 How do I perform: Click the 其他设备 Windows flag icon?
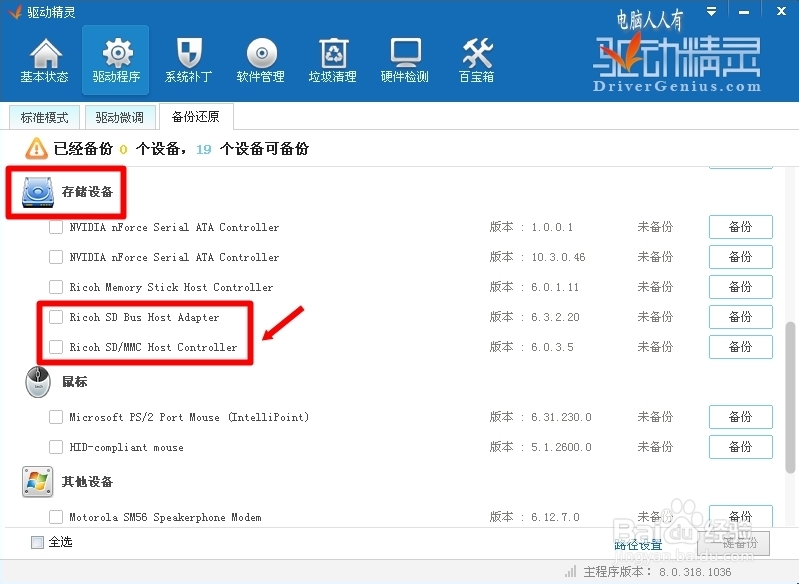[x=37, y=481]
